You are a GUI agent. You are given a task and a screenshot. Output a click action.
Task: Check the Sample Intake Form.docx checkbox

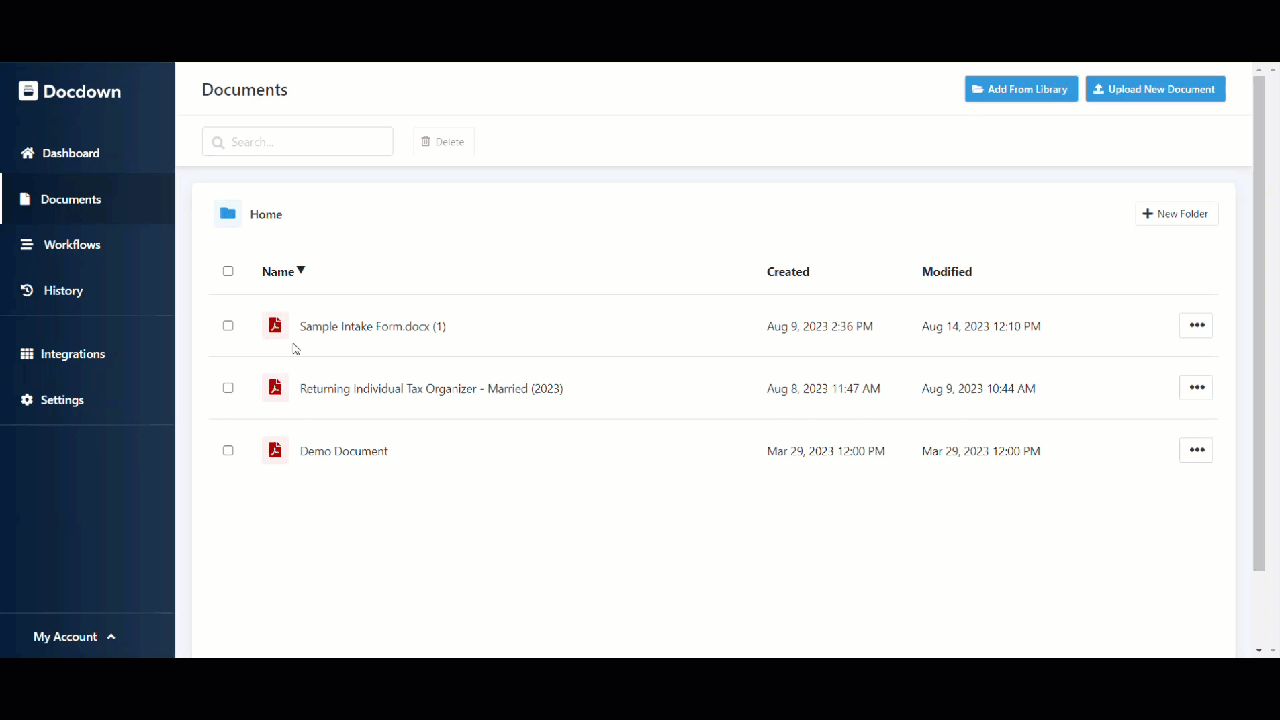(228, 326)
